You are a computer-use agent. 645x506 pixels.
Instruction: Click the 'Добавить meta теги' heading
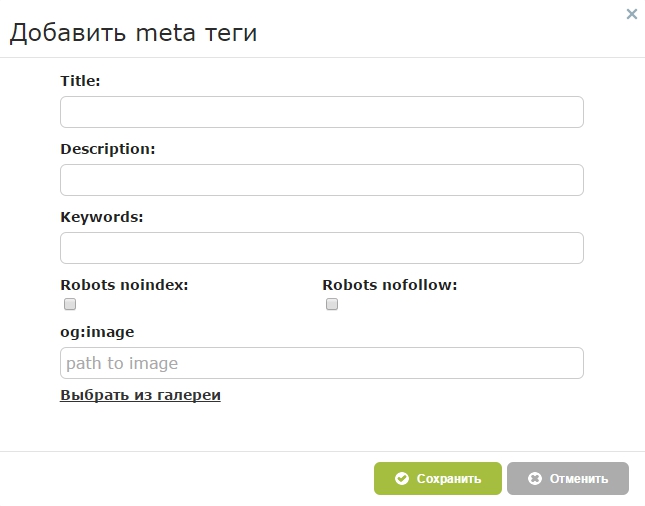[x=133, y=33]
